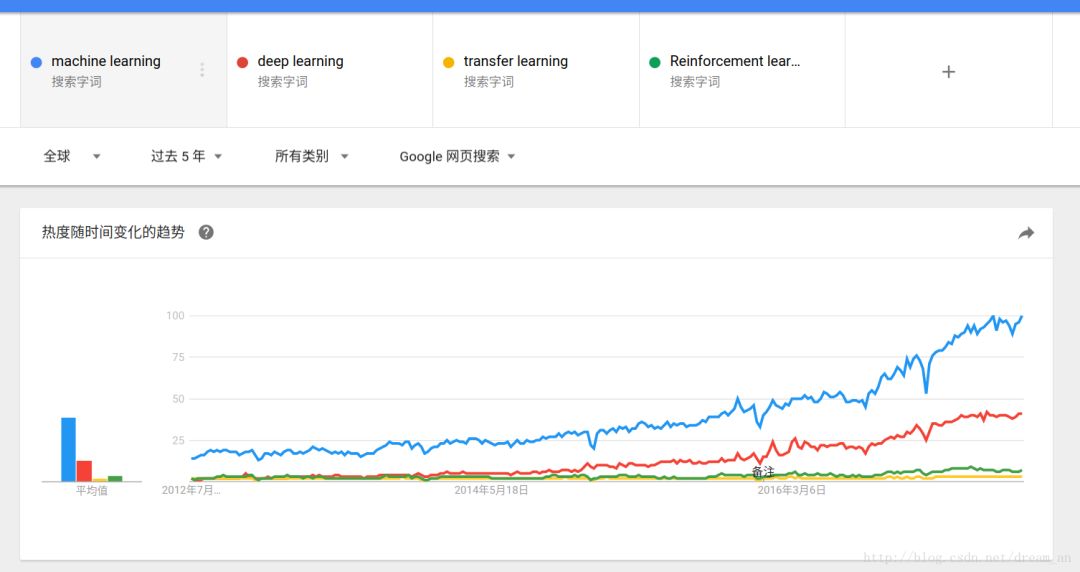Click the red deep learning dot
Viewport: 1080px width, 572px height.
[x=242, y=62]
